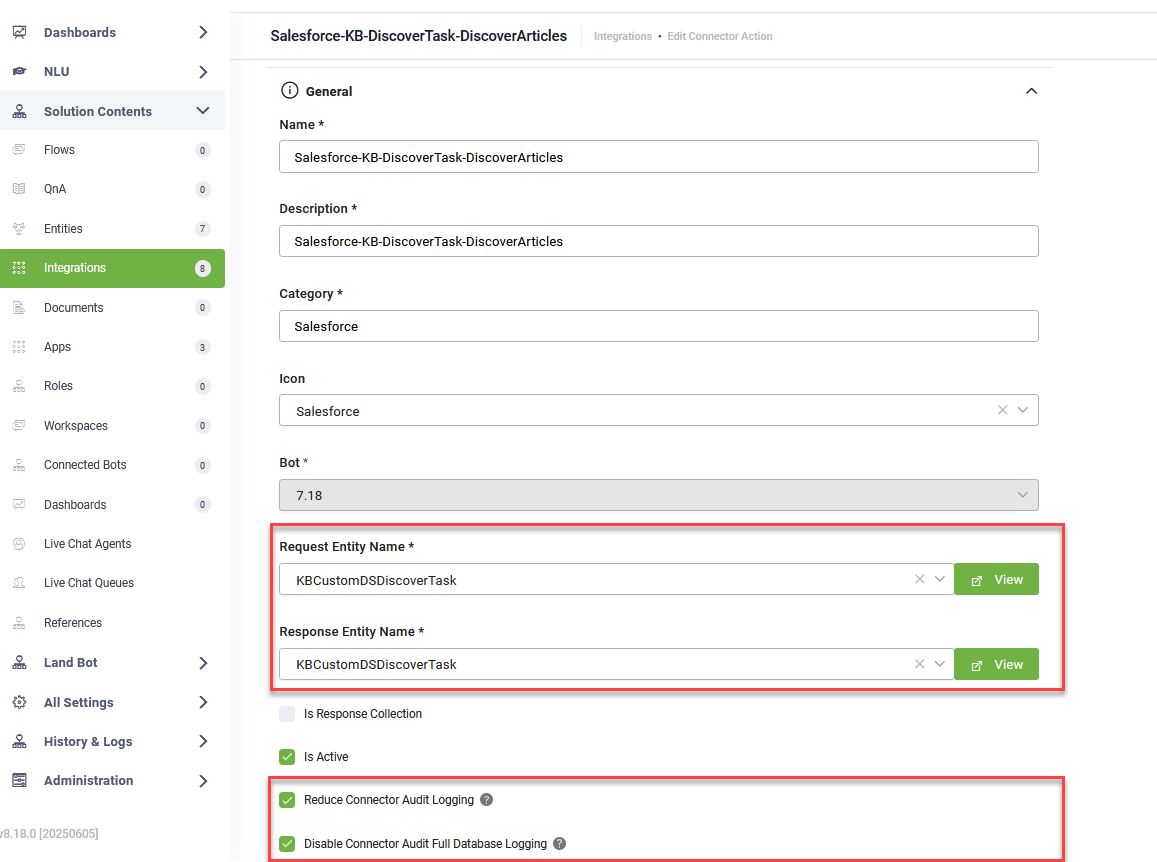Clear the Icon field selection

click(x=1002, y=410)
